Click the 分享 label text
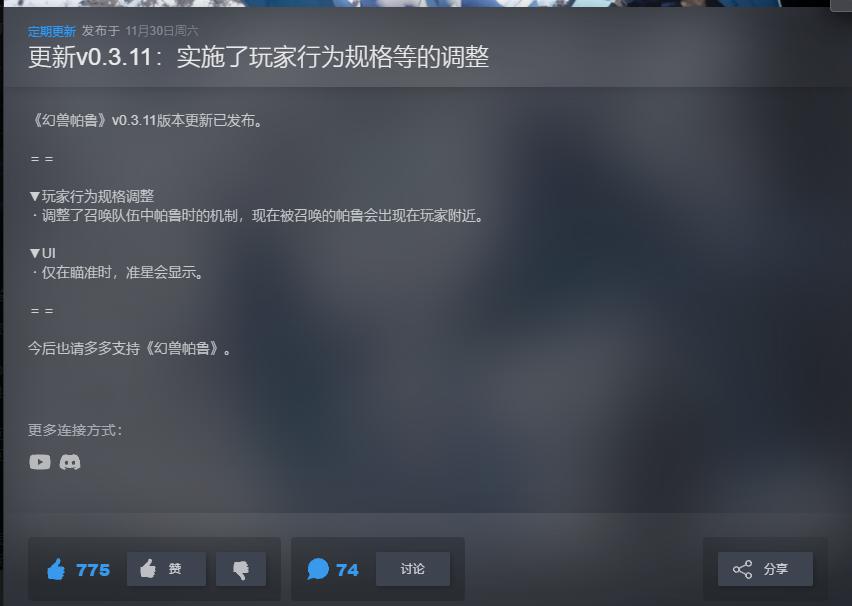The width and height of the screenshot is (852, 606). click(x=775, y=569)
